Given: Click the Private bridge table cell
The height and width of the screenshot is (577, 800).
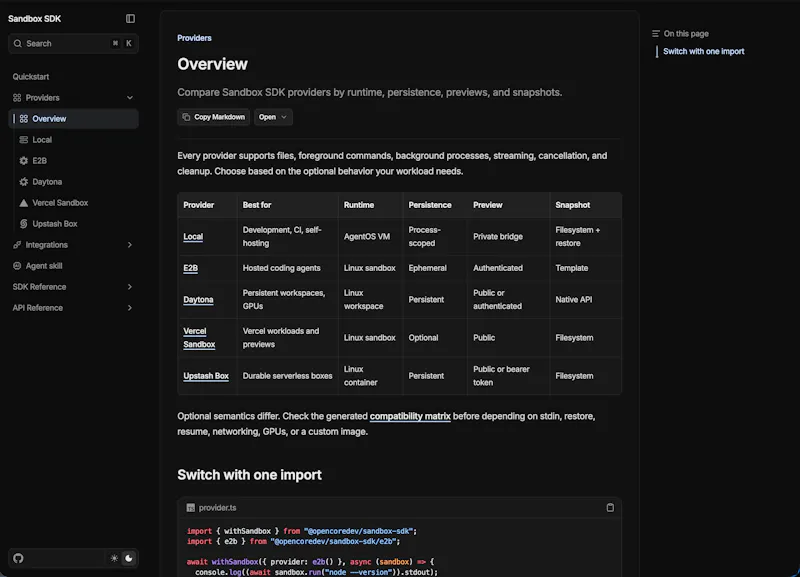Looking at the screenshot, I should click(497, 237).
